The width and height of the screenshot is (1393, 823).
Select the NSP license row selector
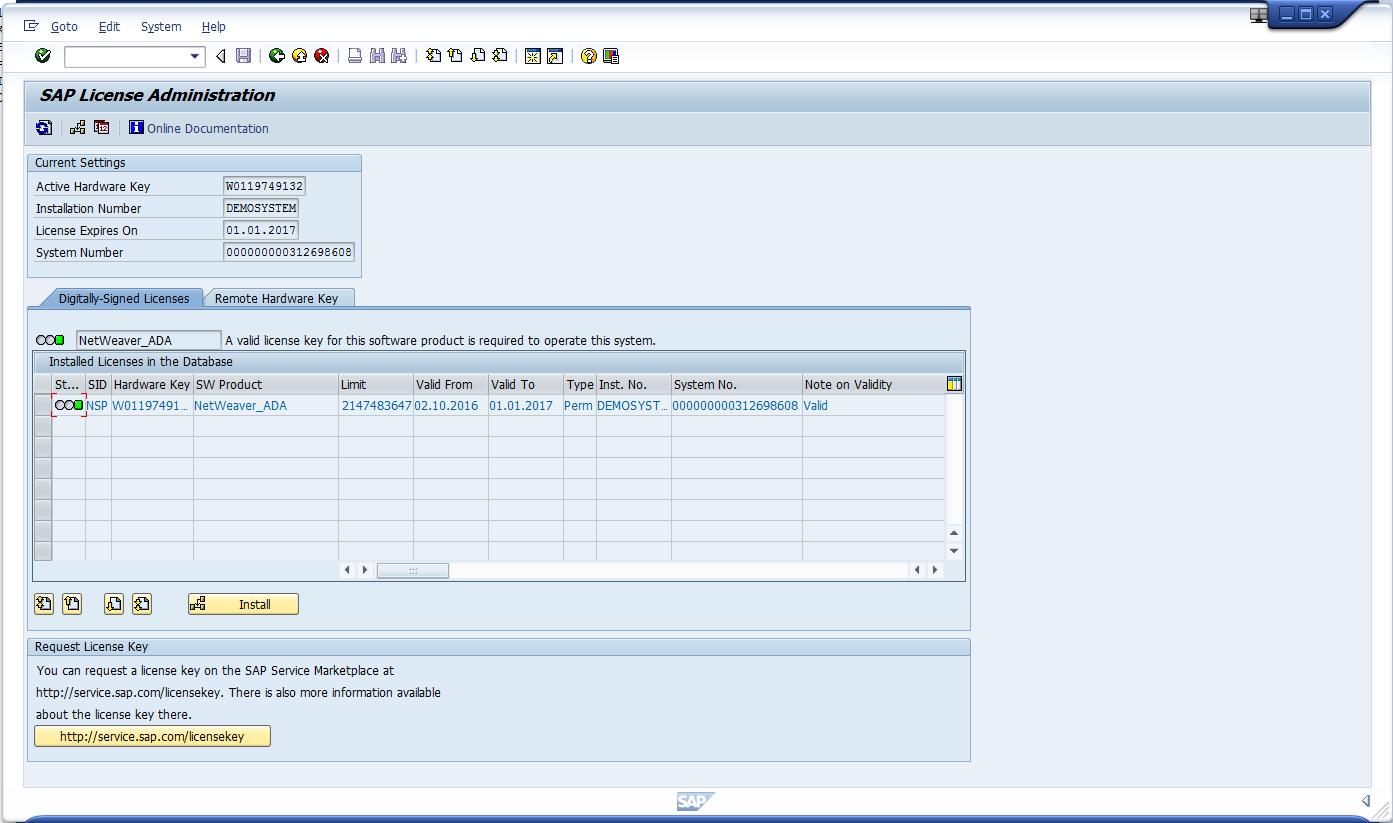pyautogui.click(x=43, y=405)
